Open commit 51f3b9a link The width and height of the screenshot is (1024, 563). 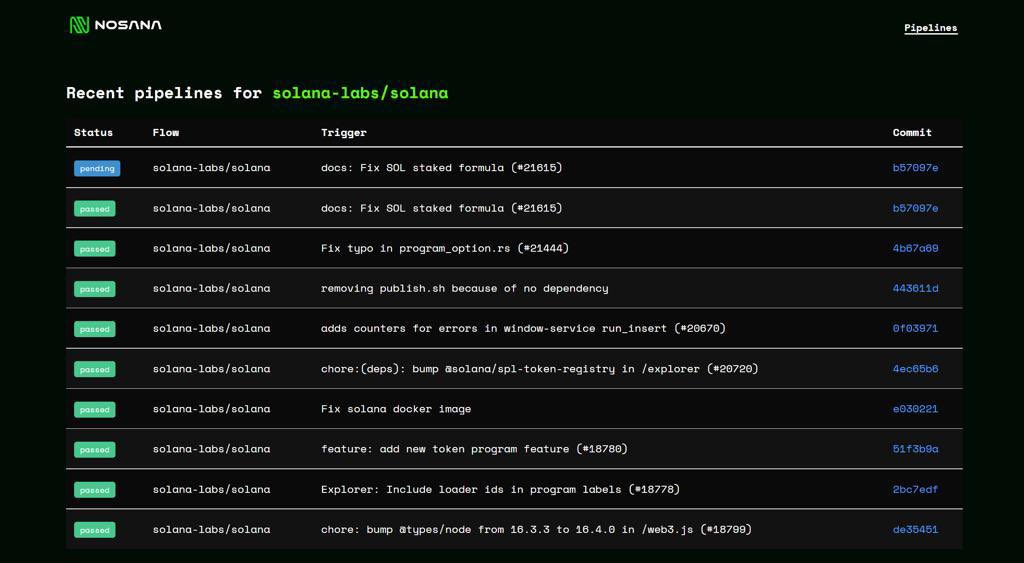(x=915, y=449)
